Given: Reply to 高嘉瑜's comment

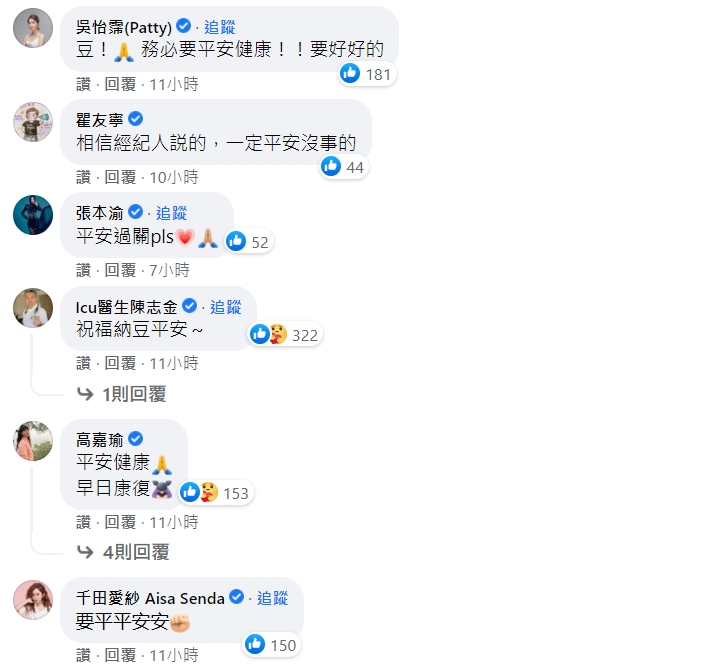Looking at the screenshot, I should tap(120, 522).
